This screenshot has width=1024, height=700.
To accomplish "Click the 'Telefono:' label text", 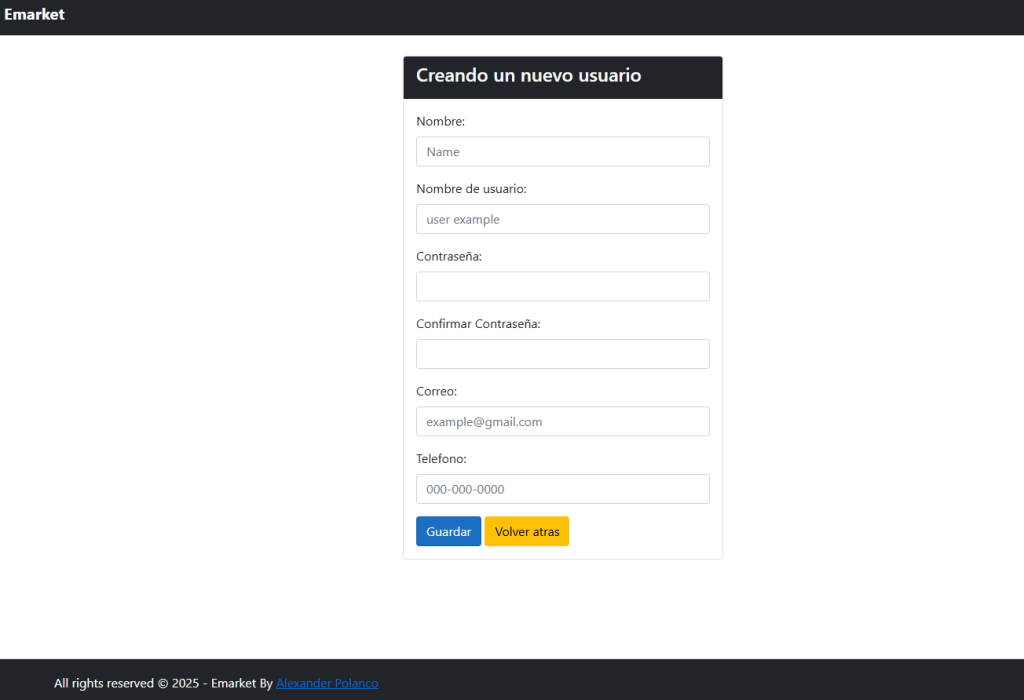I will tap(442, 459).
